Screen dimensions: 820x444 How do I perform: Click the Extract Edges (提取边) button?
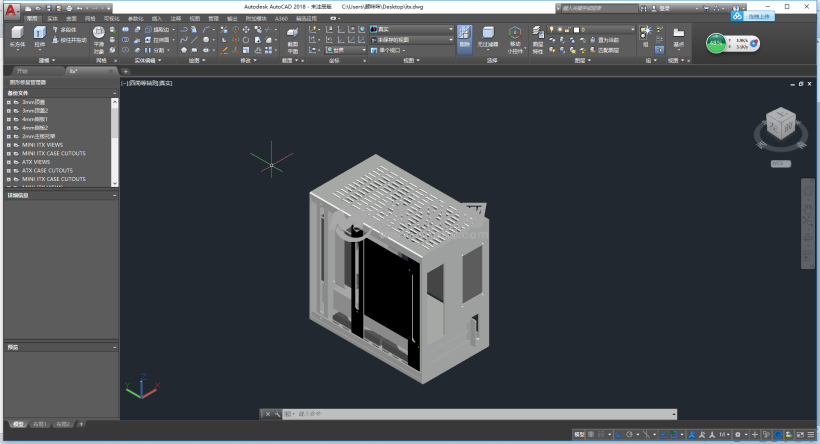point(157,30)
